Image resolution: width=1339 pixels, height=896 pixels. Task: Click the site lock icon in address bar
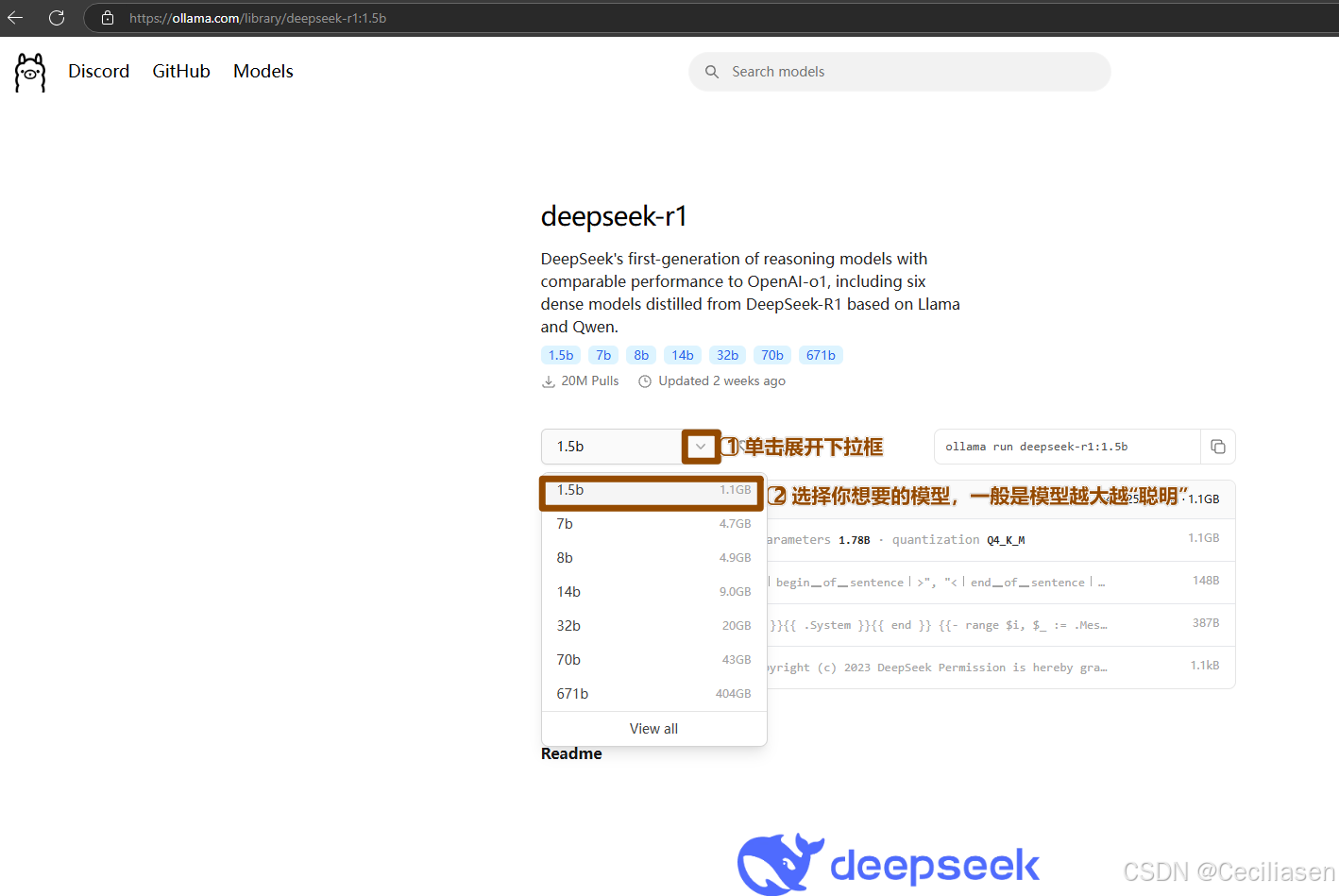(108, 18)
